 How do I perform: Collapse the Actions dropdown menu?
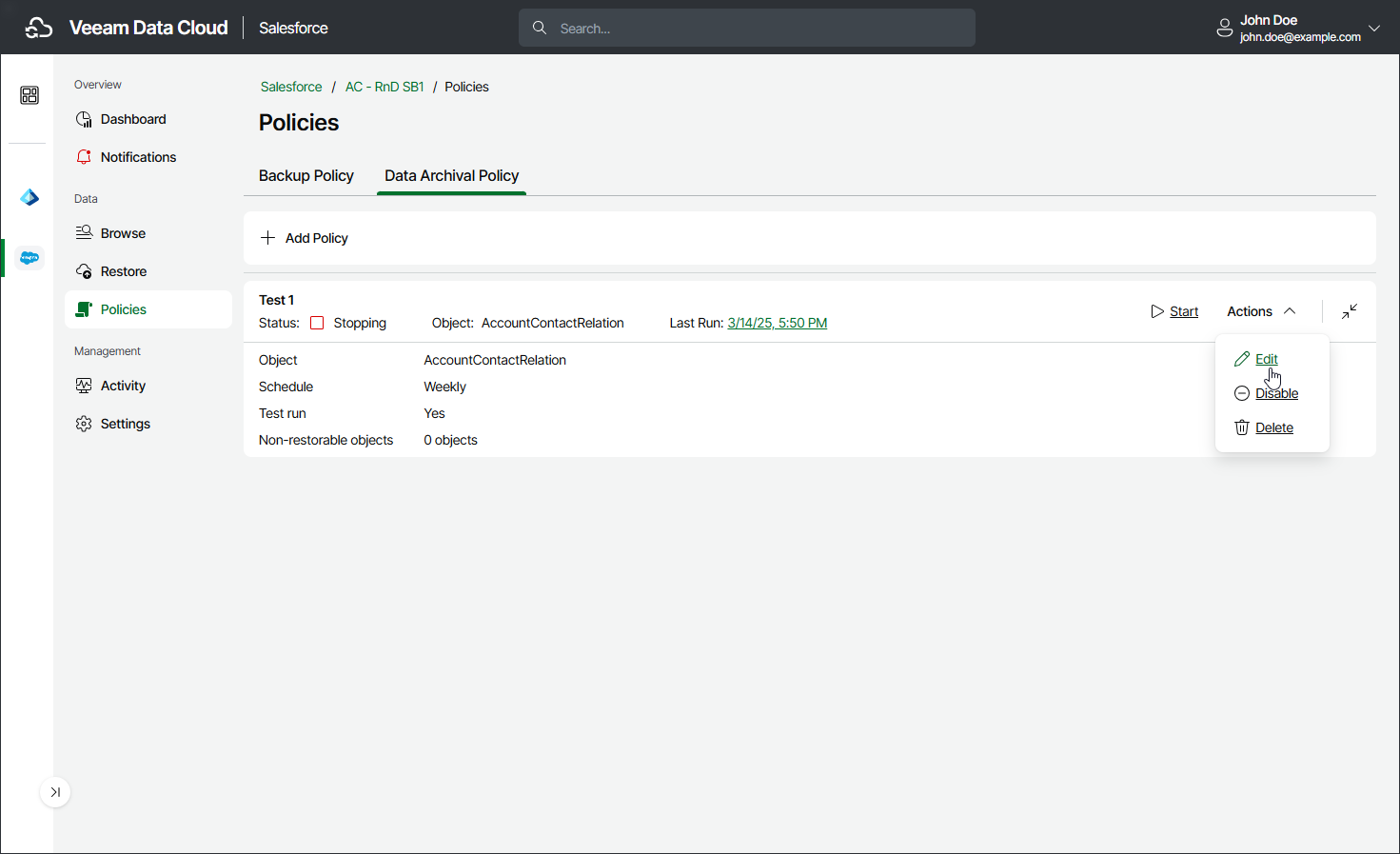[x=1262, y=311]
